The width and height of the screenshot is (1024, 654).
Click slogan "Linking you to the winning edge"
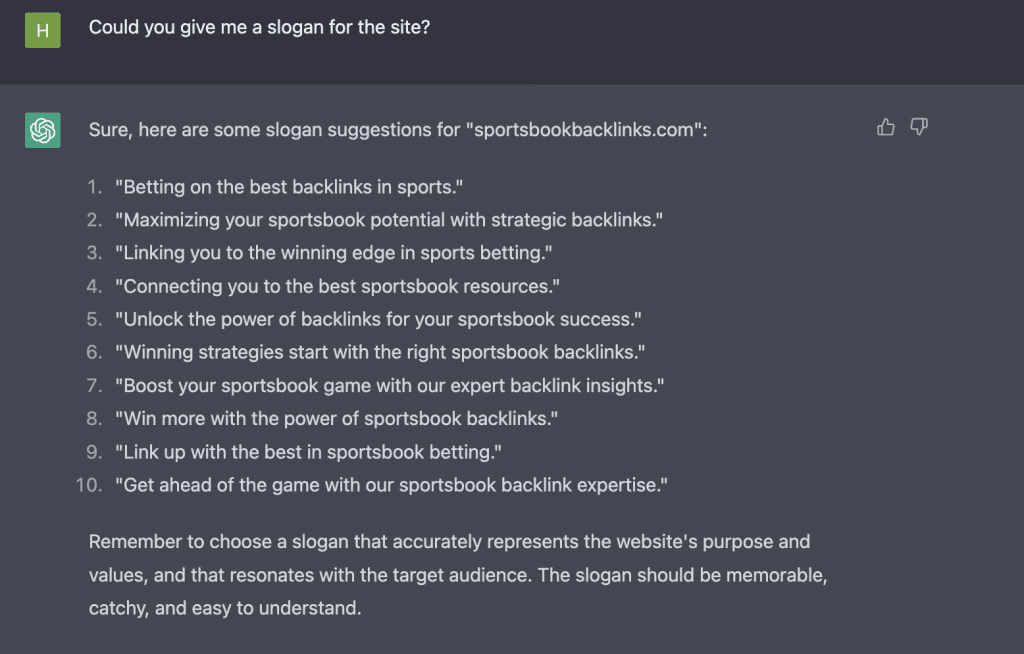[x=334, y=253]
